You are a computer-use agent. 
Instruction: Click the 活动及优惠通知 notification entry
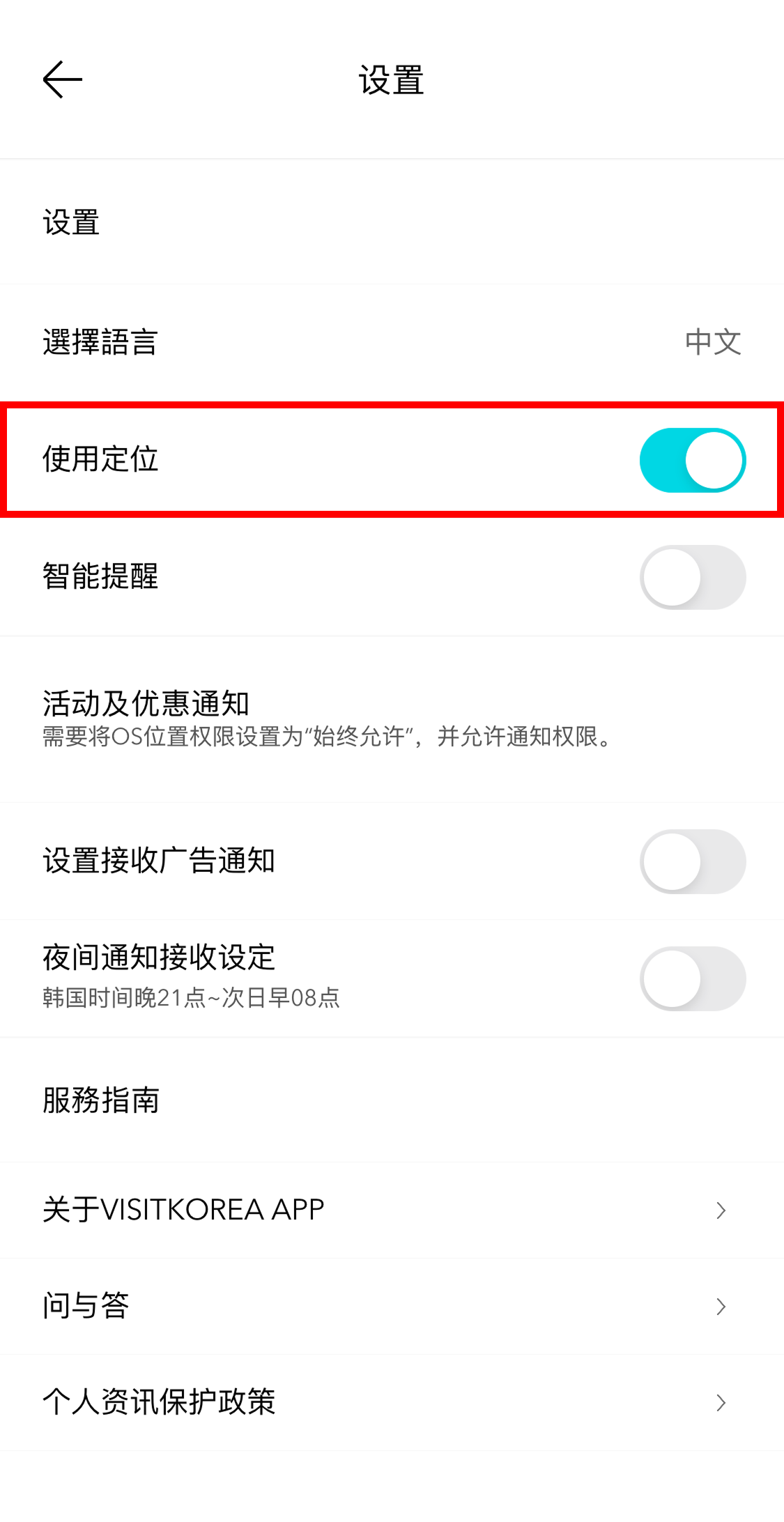click(148, 704)
